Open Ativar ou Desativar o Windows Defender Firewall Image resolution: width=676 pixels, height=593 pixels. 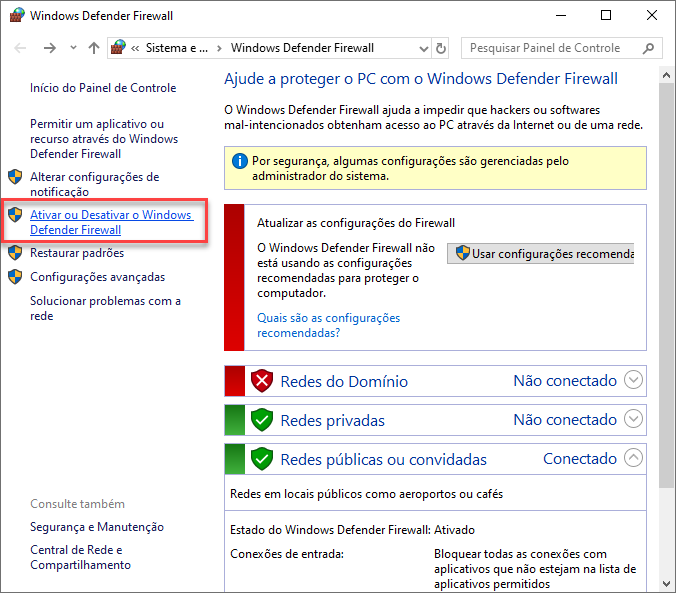tap(112, 222)
